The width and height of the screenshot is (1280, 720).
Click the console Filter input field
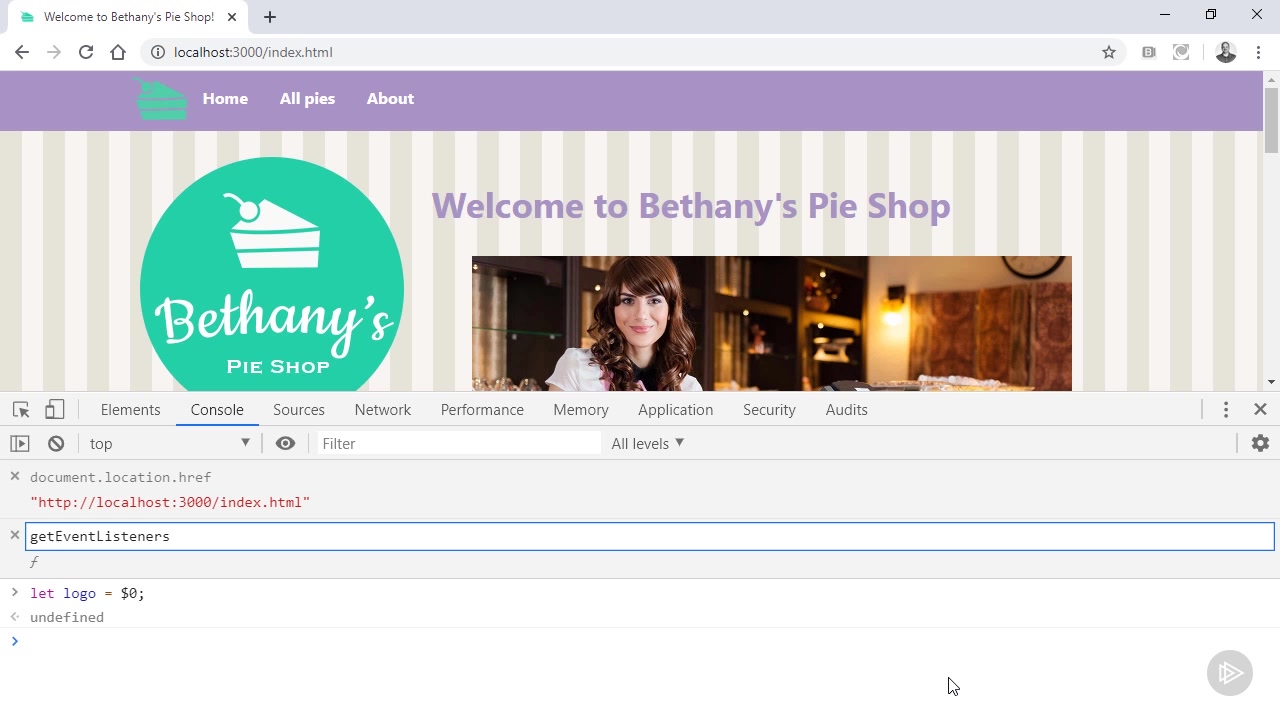click(458, 444)
